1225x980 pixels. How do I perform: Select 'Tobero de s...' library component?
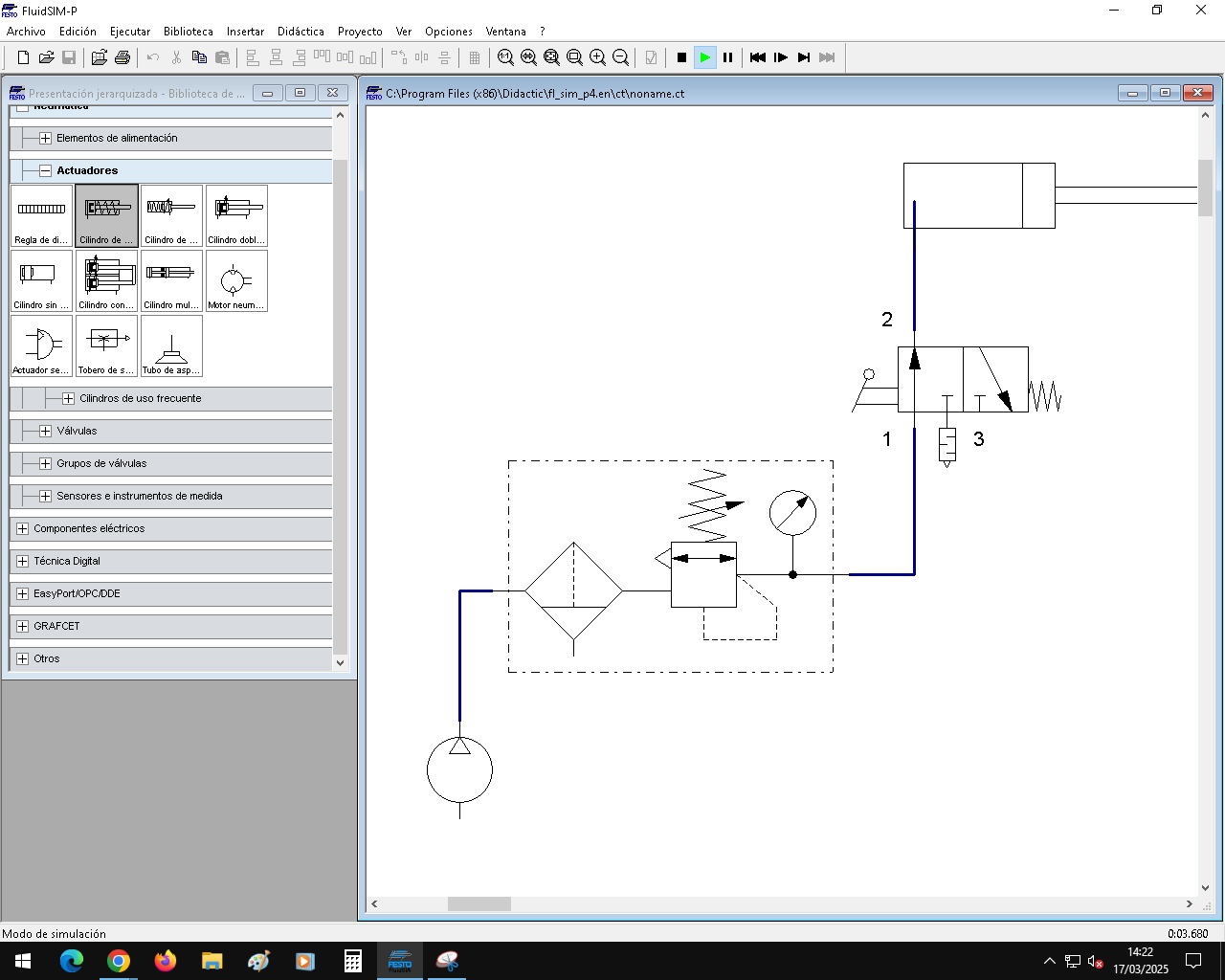pos(106,345)
